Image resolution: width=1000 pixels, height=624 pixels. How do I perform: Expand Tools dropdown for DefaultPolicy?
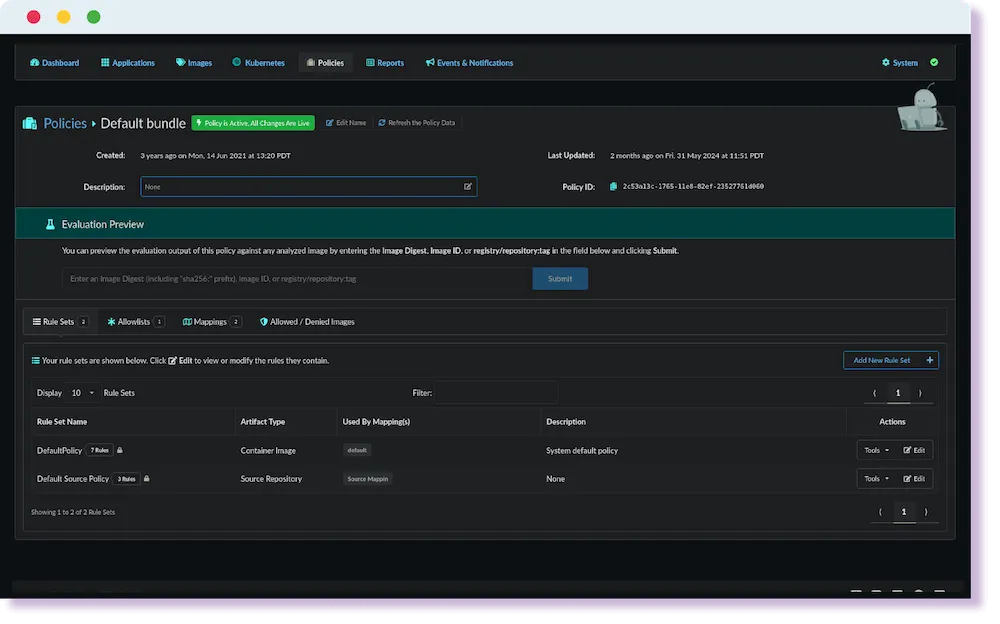coord(876,450)
